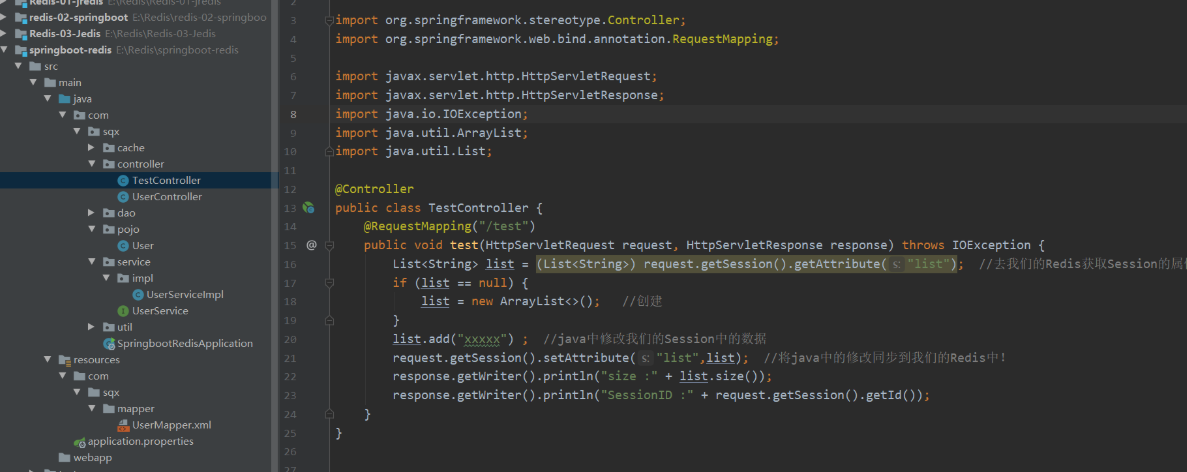Click the request mapping @ gutter icon on line 15
This screenshot has height=472, width=1187.
tap(311, 245)
